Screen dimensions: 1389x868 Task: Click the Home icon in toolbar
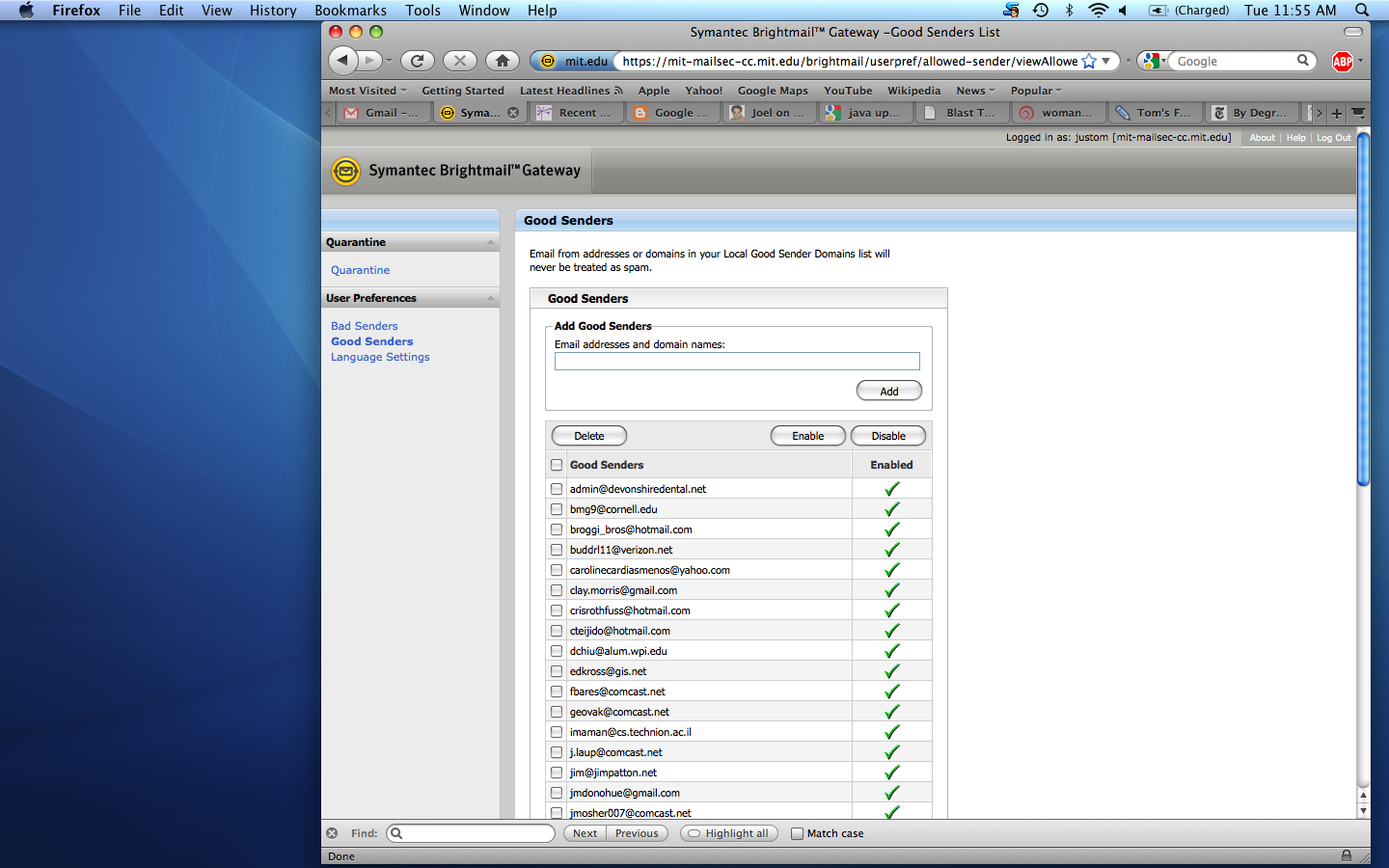coord(502,61)
